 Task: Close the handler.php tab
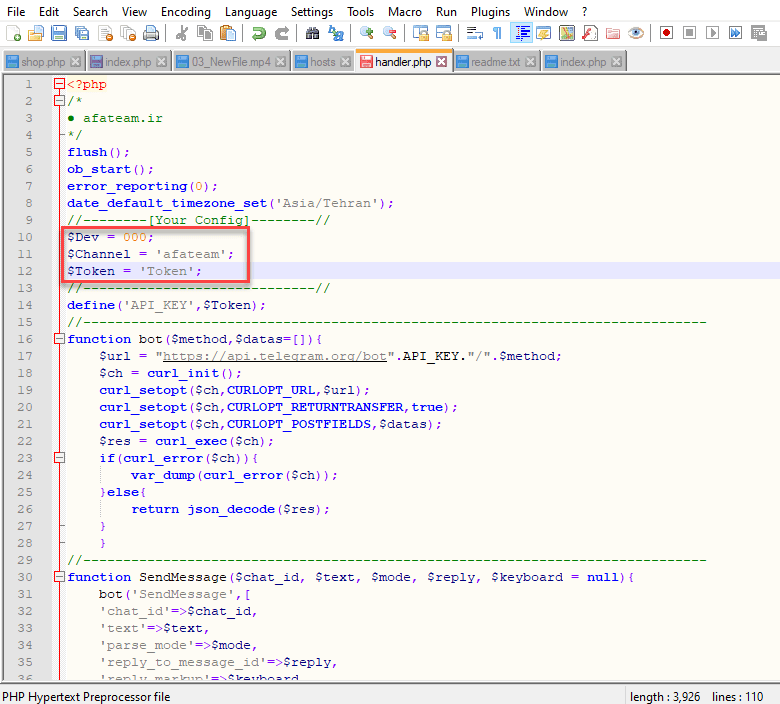click(442, 62)
